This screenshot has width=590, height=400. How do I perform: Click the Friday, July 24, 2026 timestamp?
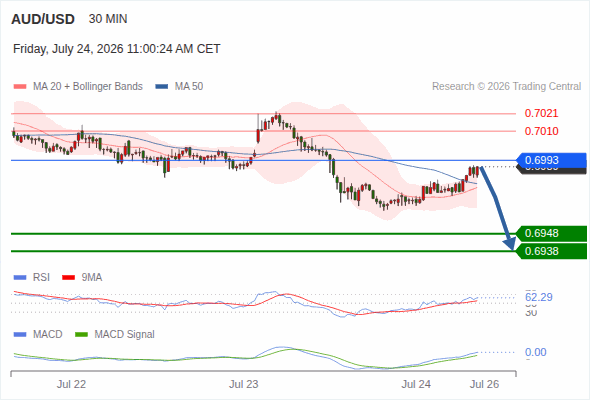pyautogui.click(x=116, y=49)
